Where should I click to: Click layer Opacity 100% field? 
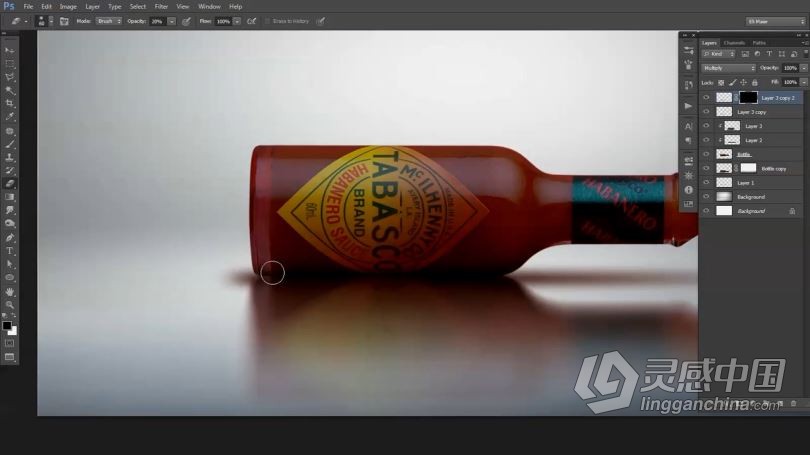(x=790, y=68)
